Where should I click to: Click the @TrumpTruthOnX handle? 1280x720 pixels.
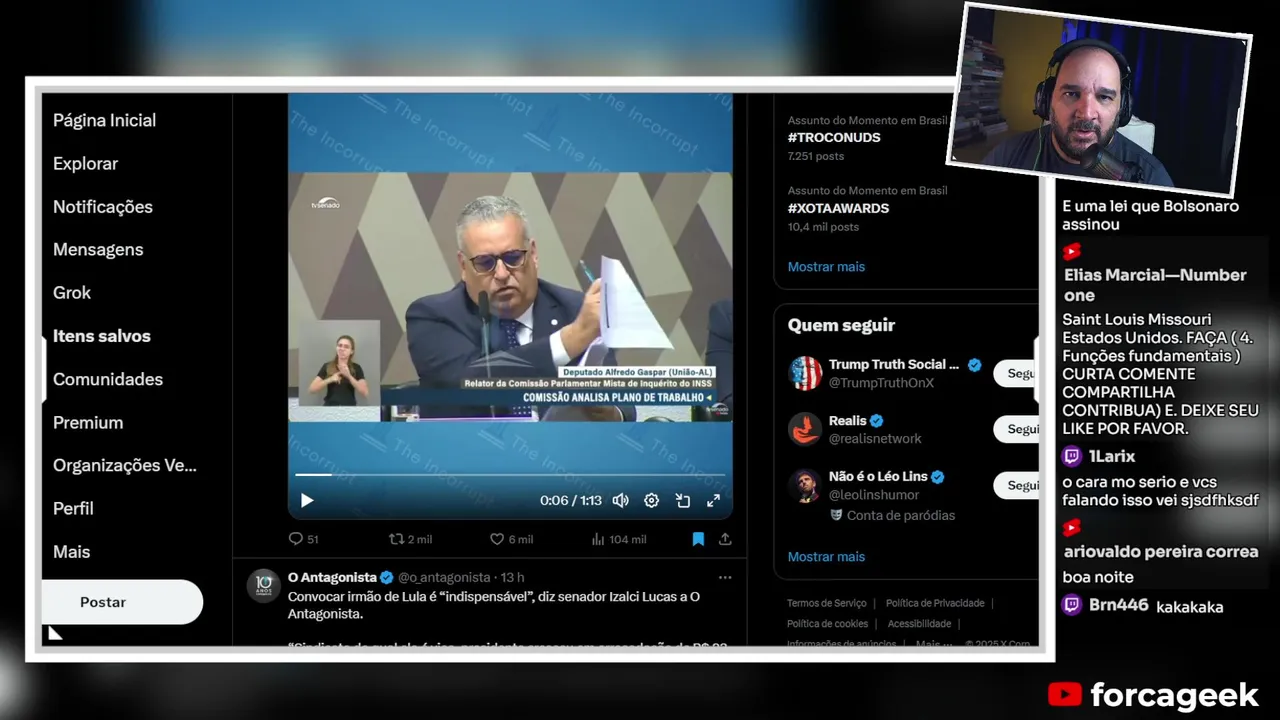pos(881,383)
